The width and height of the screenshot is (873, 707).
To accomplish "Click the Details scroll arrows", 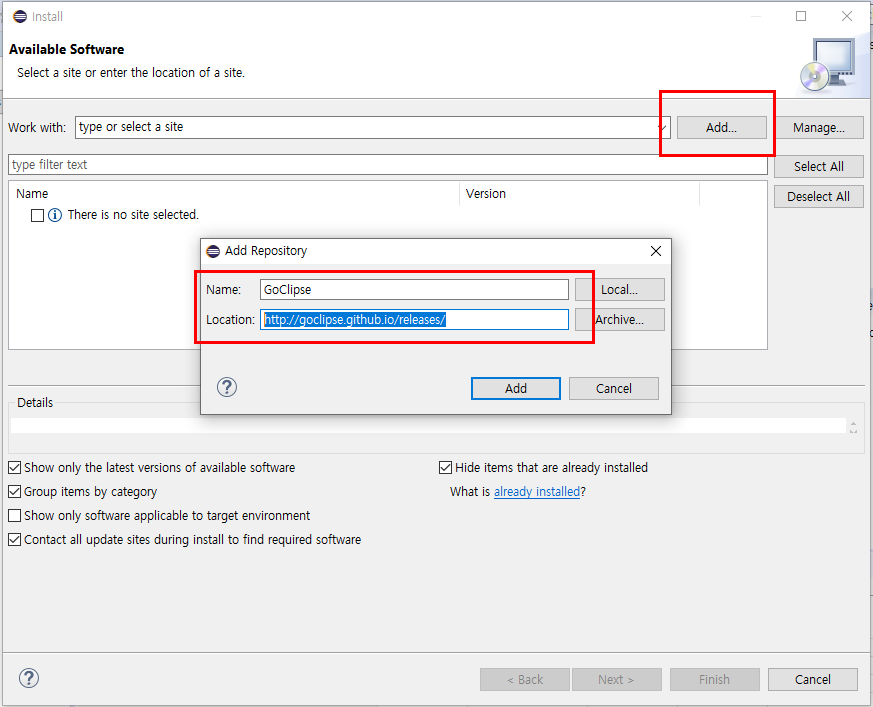I will point(853,427).
